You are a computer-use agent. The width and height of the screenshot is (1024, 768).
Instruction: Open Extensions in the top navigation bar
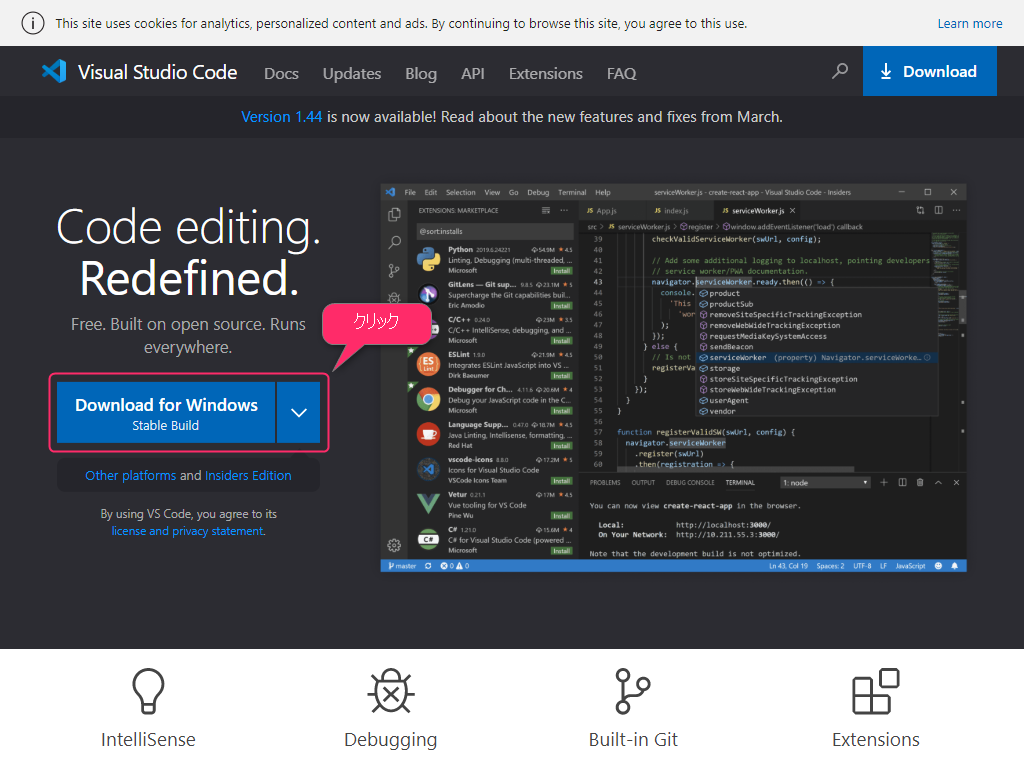pyautogui.click(x=545, y=73)
